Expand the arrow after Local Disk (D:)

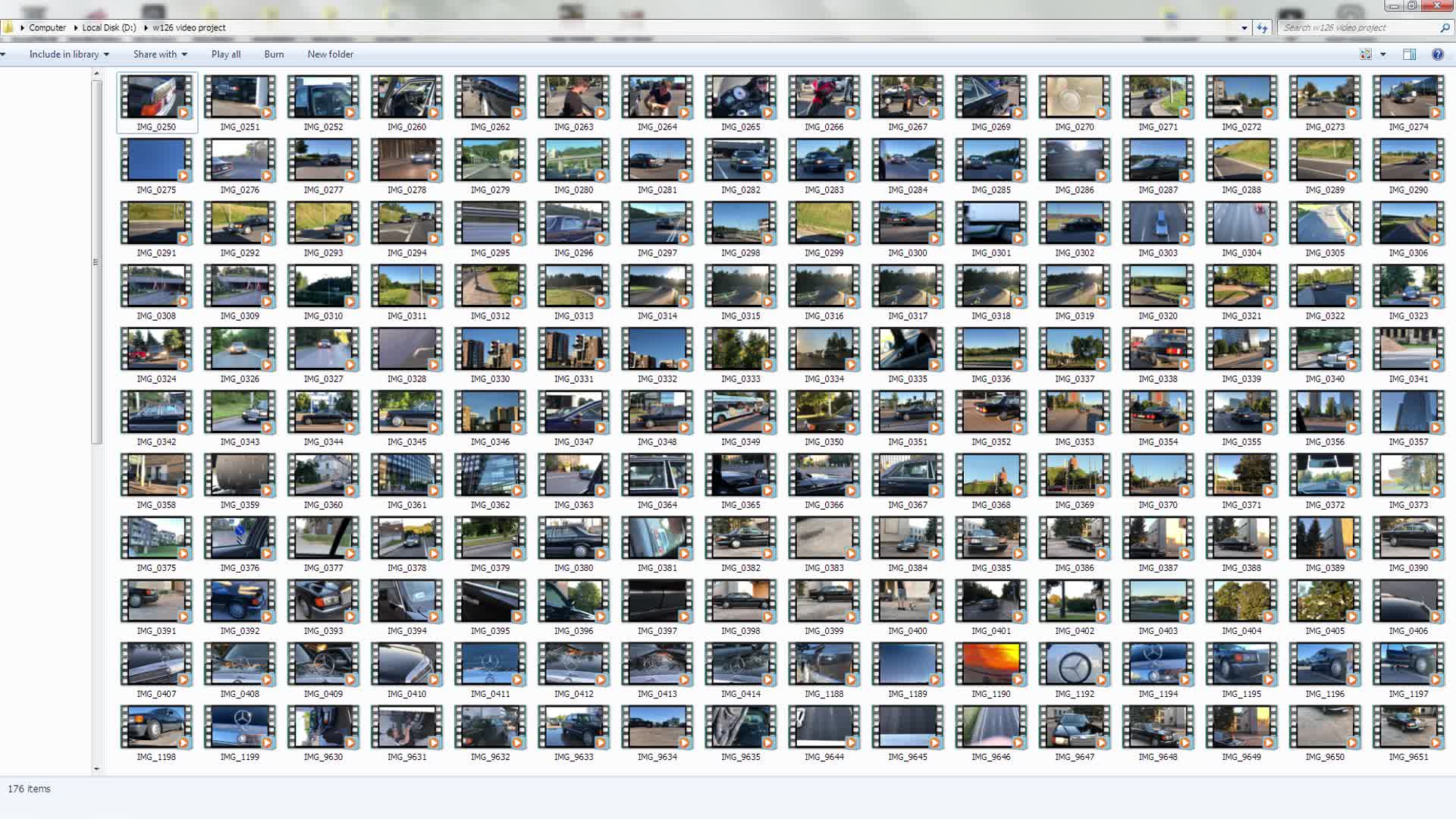point(145,27)
